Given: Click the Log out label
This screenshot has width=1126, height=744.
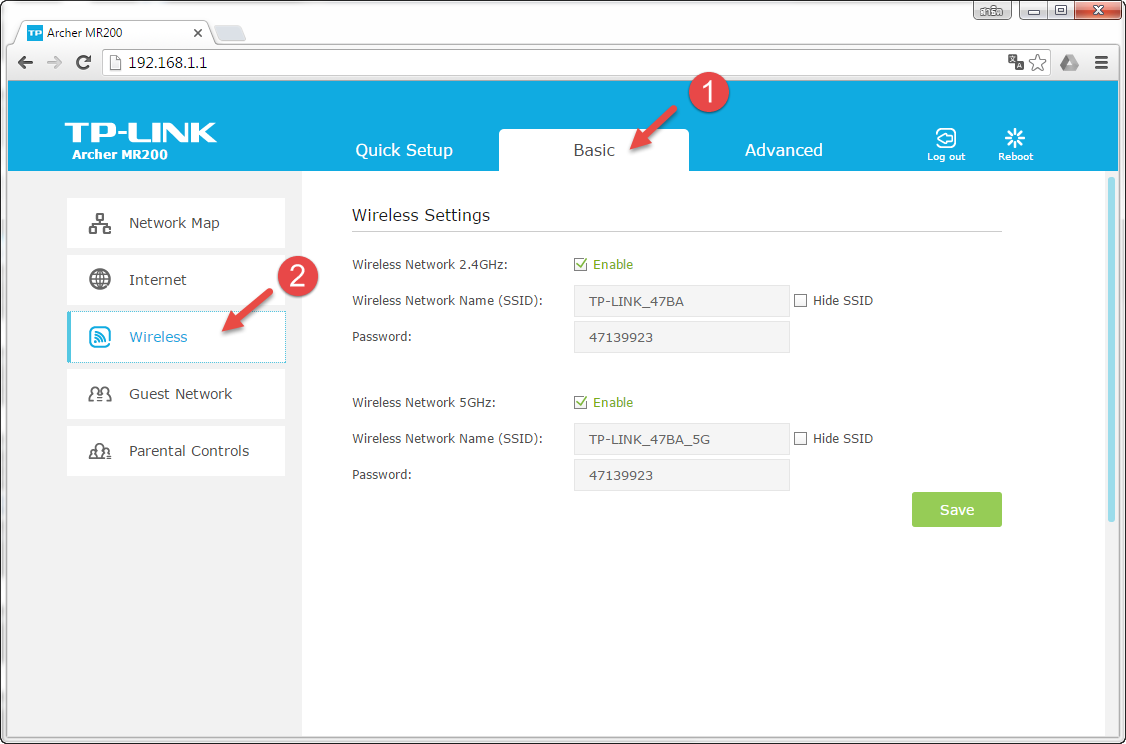Looking at the screenshot, I should click(946, 157).
